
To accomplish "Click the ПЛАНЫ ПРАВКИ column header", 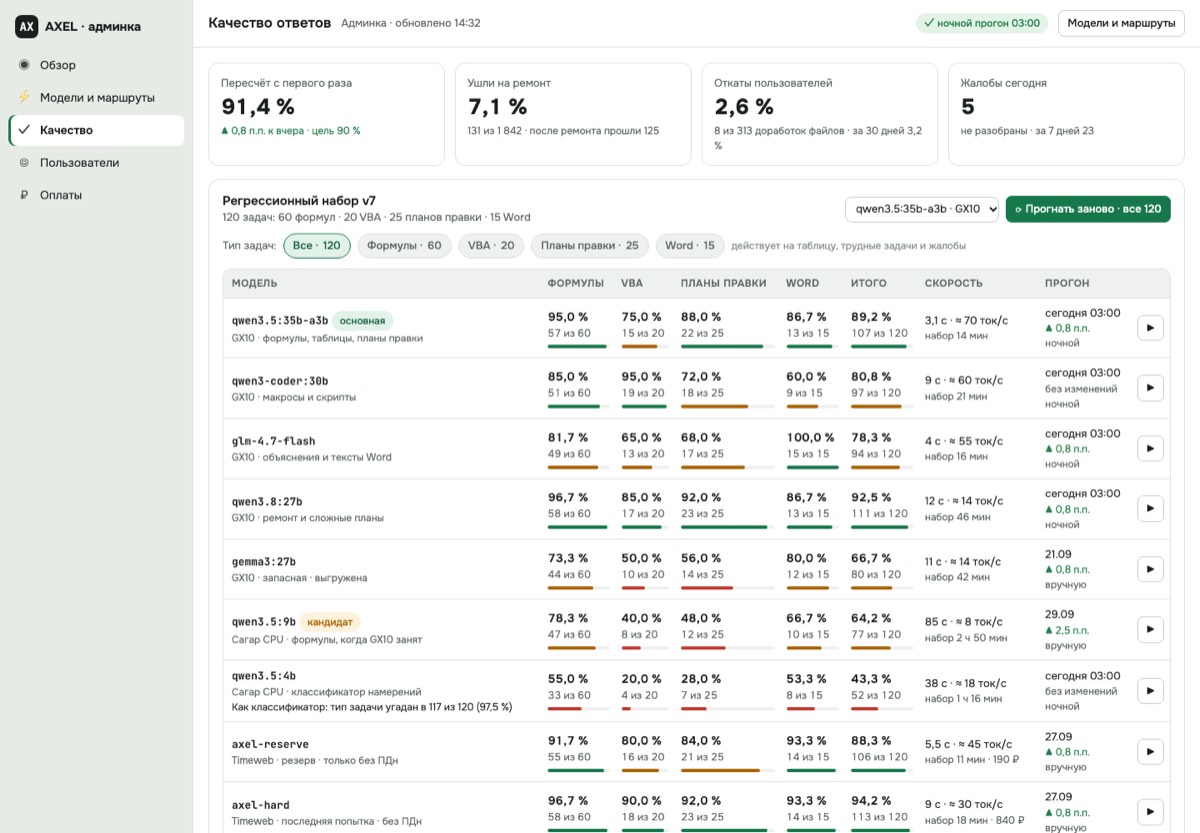I will click(x=723, y=283).
